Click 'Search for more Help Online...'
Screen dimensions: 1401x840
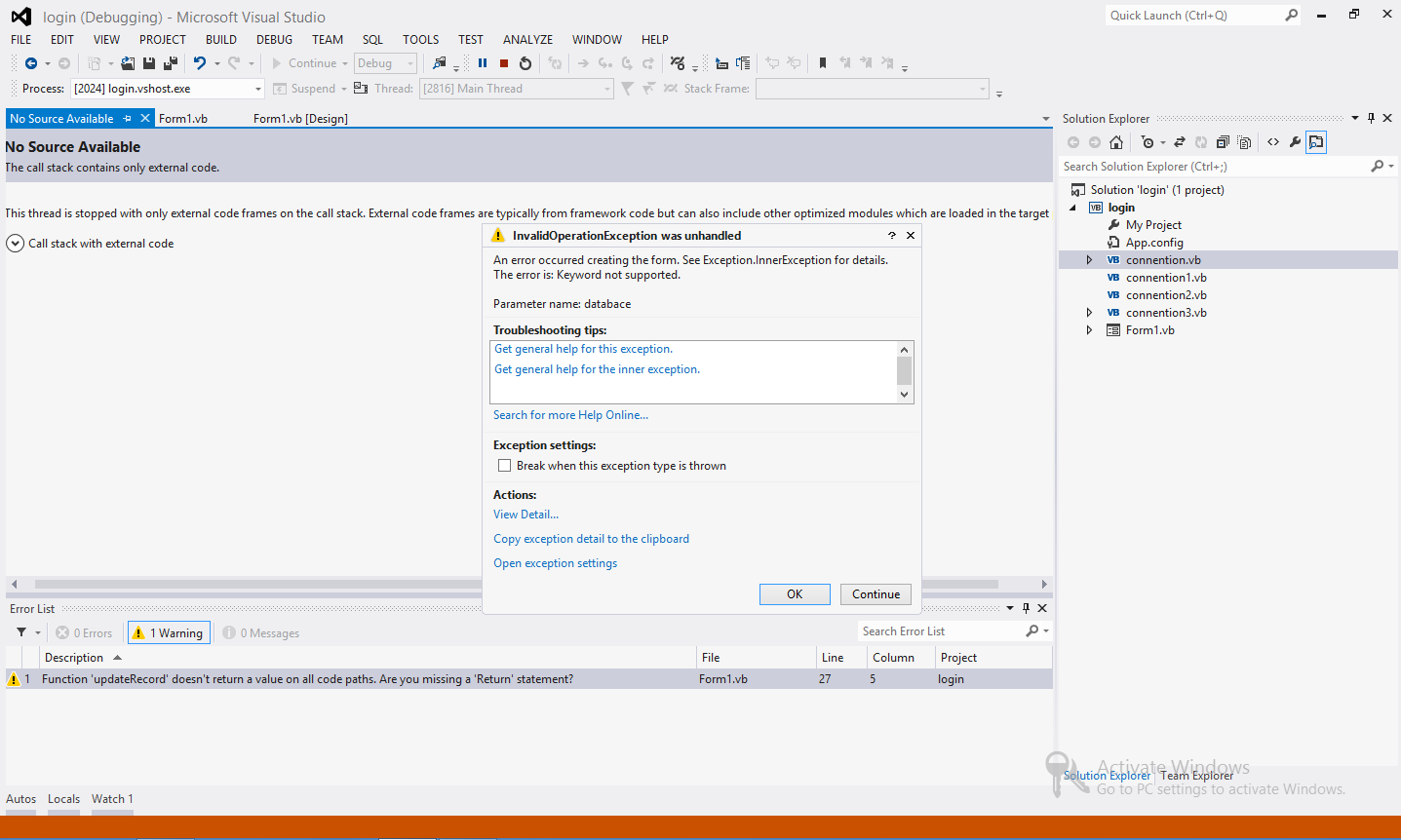(x=570, y=415)
